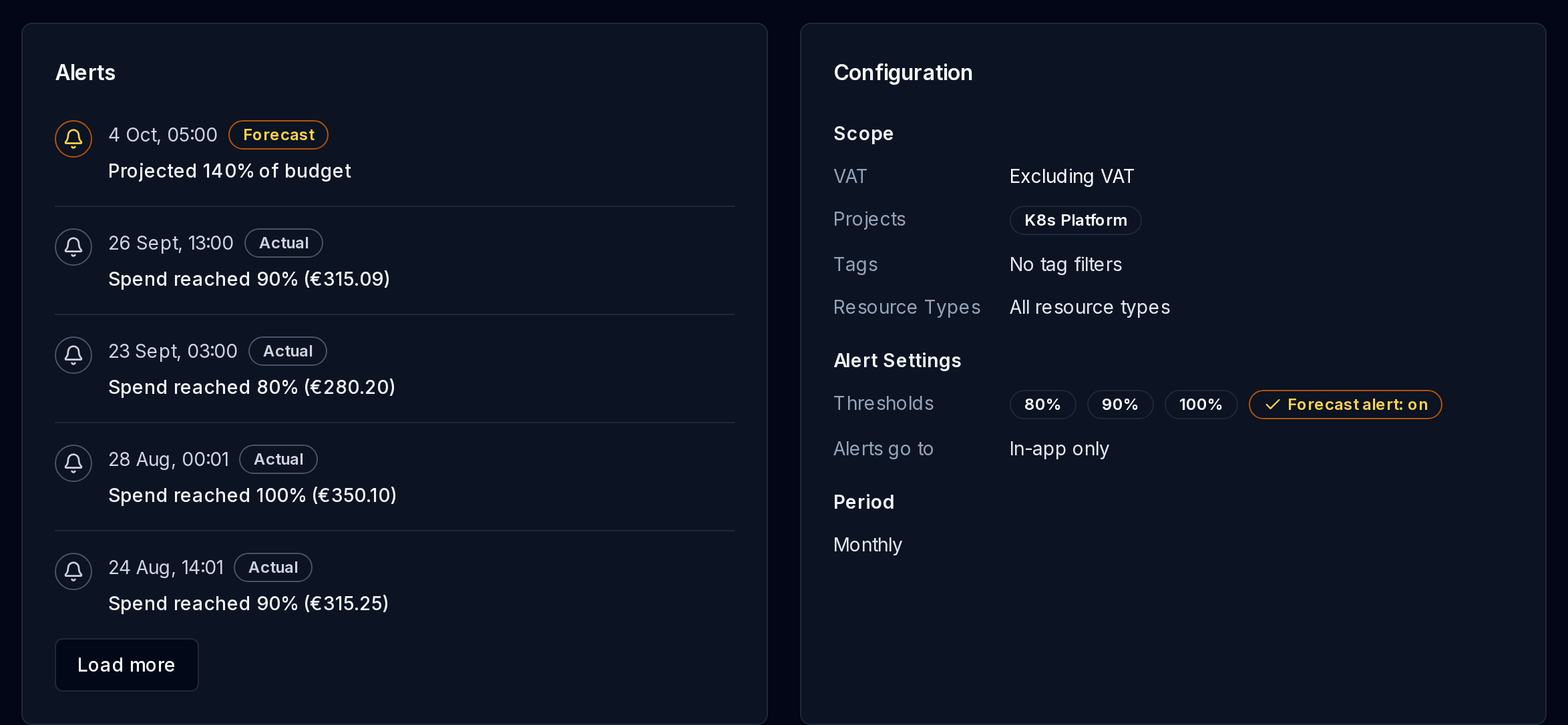Open 'Spend reached 90% (€315.09)' alert
Screen dimensions: 1568x725
pos(249,279)
